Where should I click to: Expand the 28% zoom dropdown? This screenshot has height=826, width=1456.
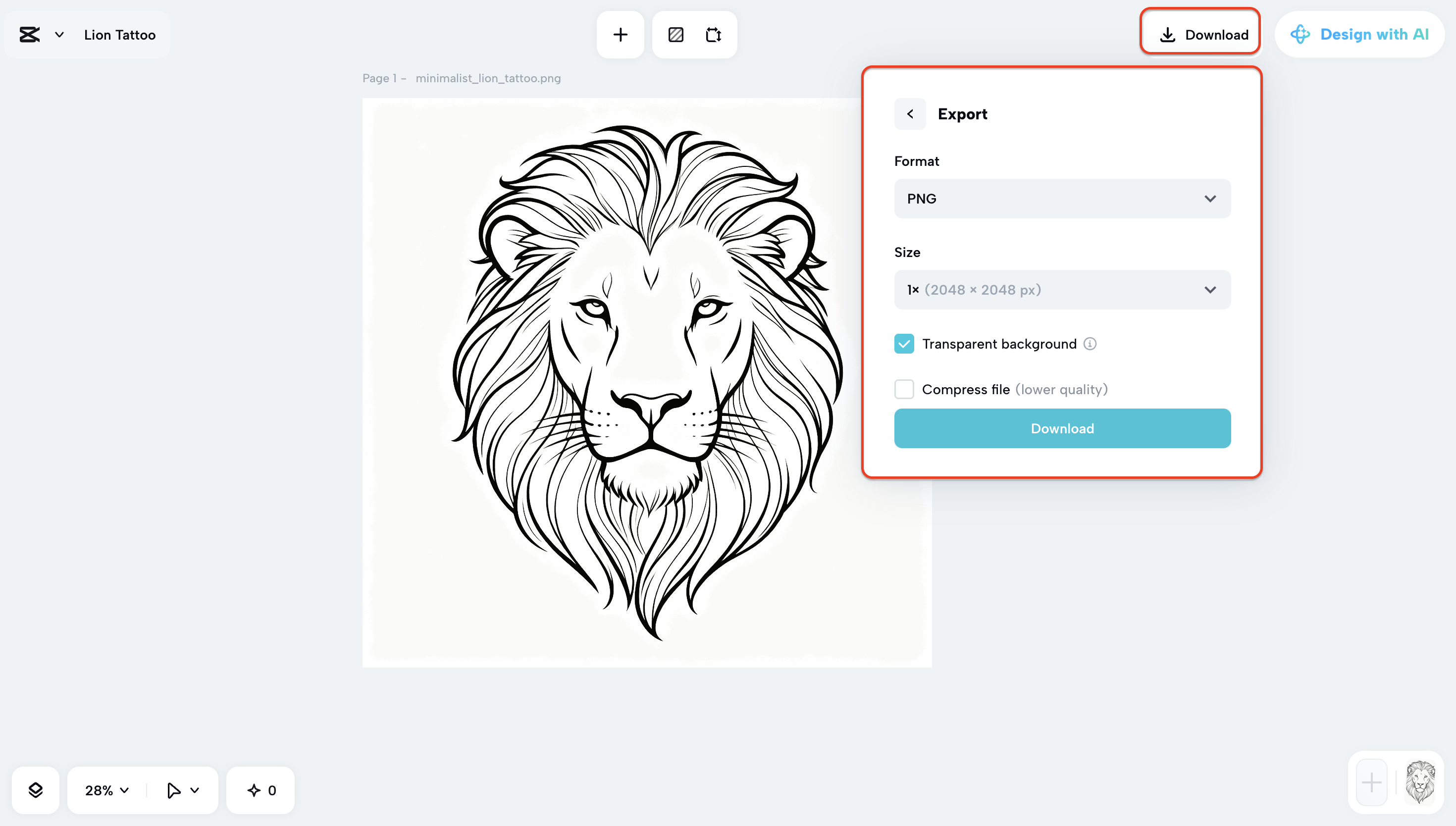[106, 790]
